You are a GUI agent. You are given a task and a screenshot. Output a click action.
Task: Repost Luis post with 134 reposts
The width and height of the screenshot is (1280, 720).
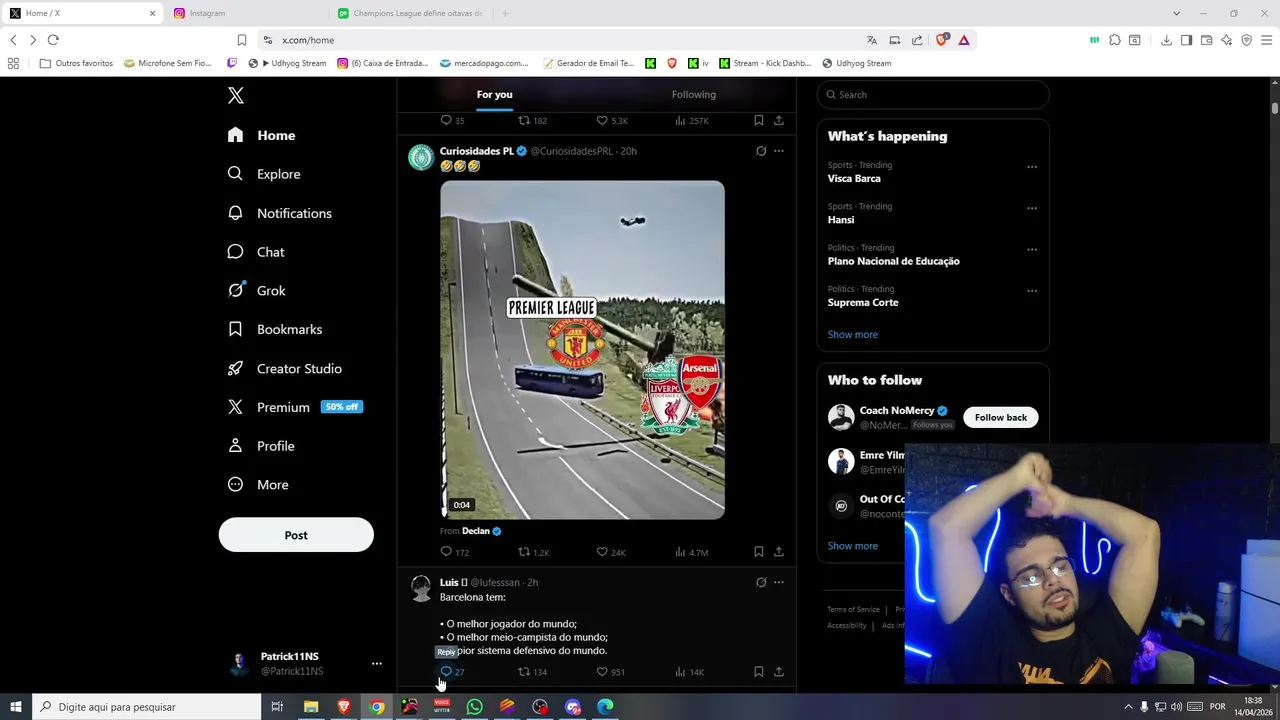(x=532, y=672)
